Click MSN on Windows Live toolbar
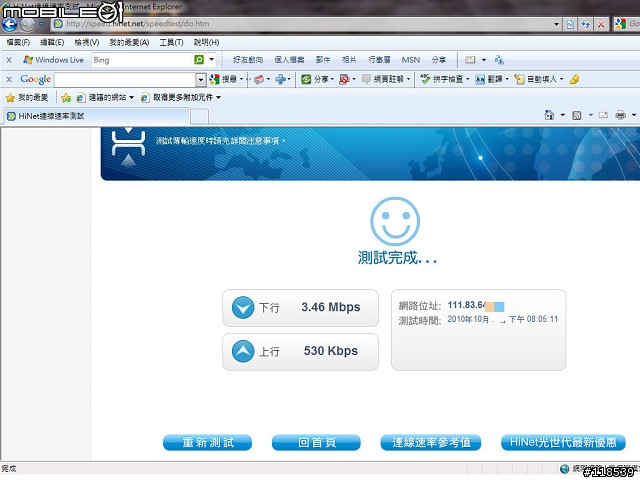 coord(411,60)
